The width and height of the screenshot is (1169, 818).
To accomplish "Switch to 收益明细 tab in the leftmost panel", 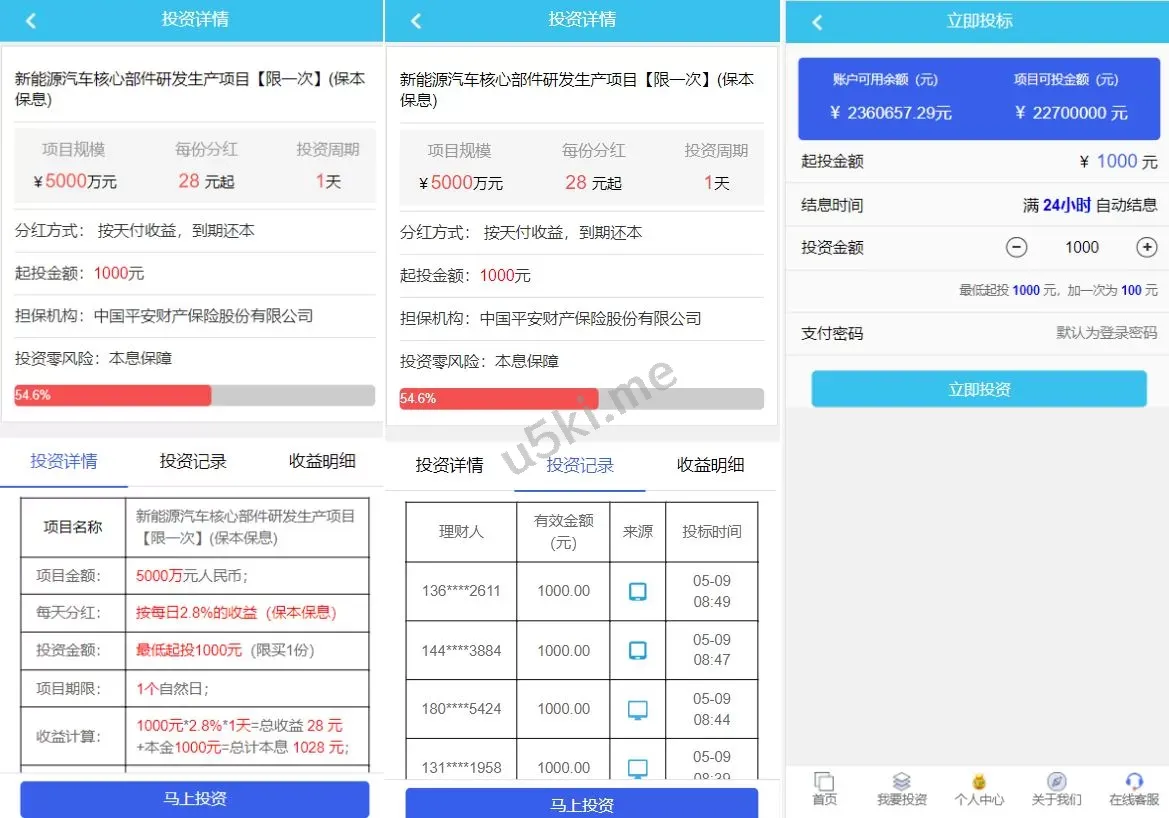I will point(322,461).
